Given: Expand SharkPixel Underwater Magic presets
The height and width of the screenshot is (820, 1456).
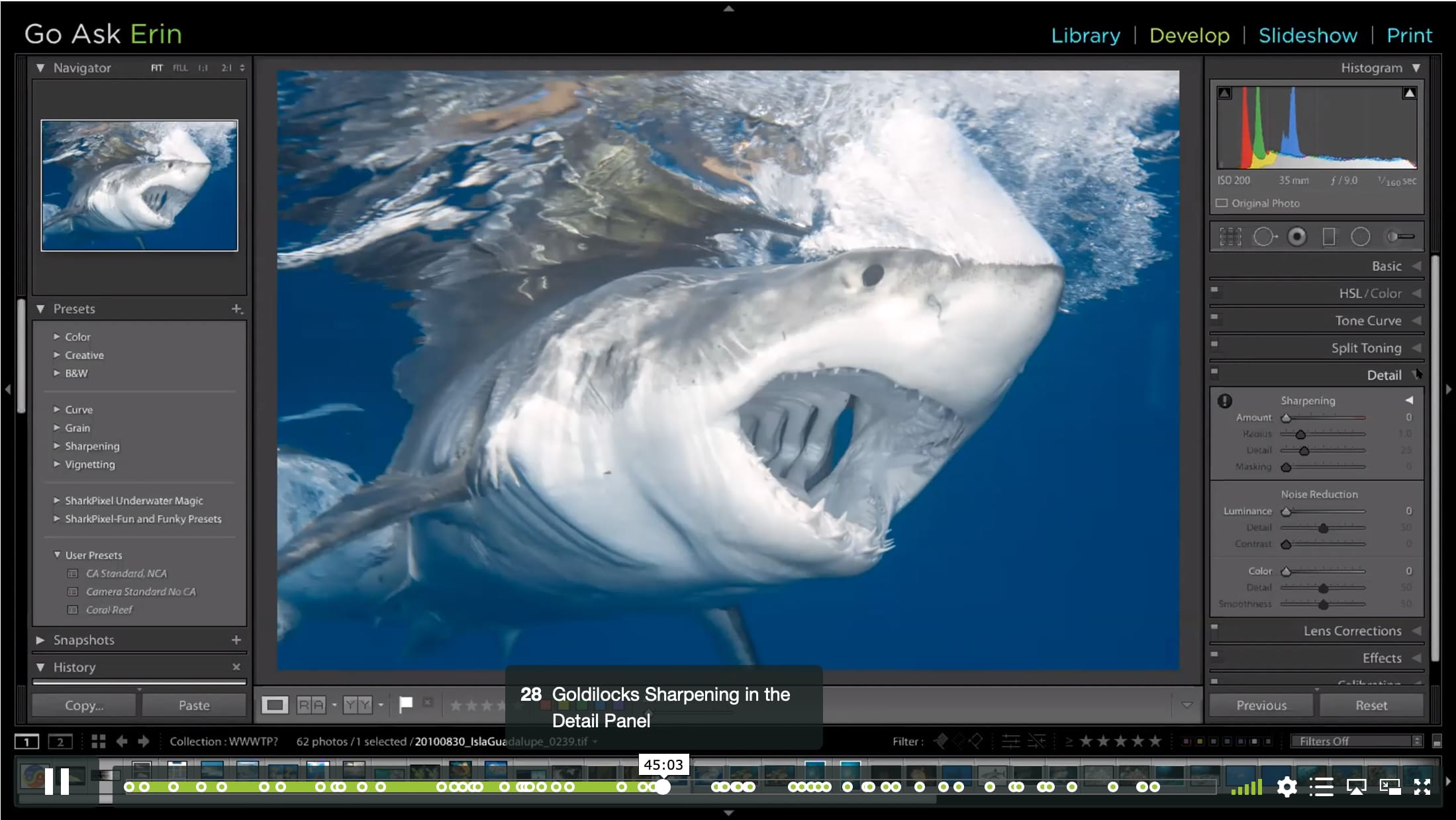Looking at the screenshot, I should pos(57,500).
